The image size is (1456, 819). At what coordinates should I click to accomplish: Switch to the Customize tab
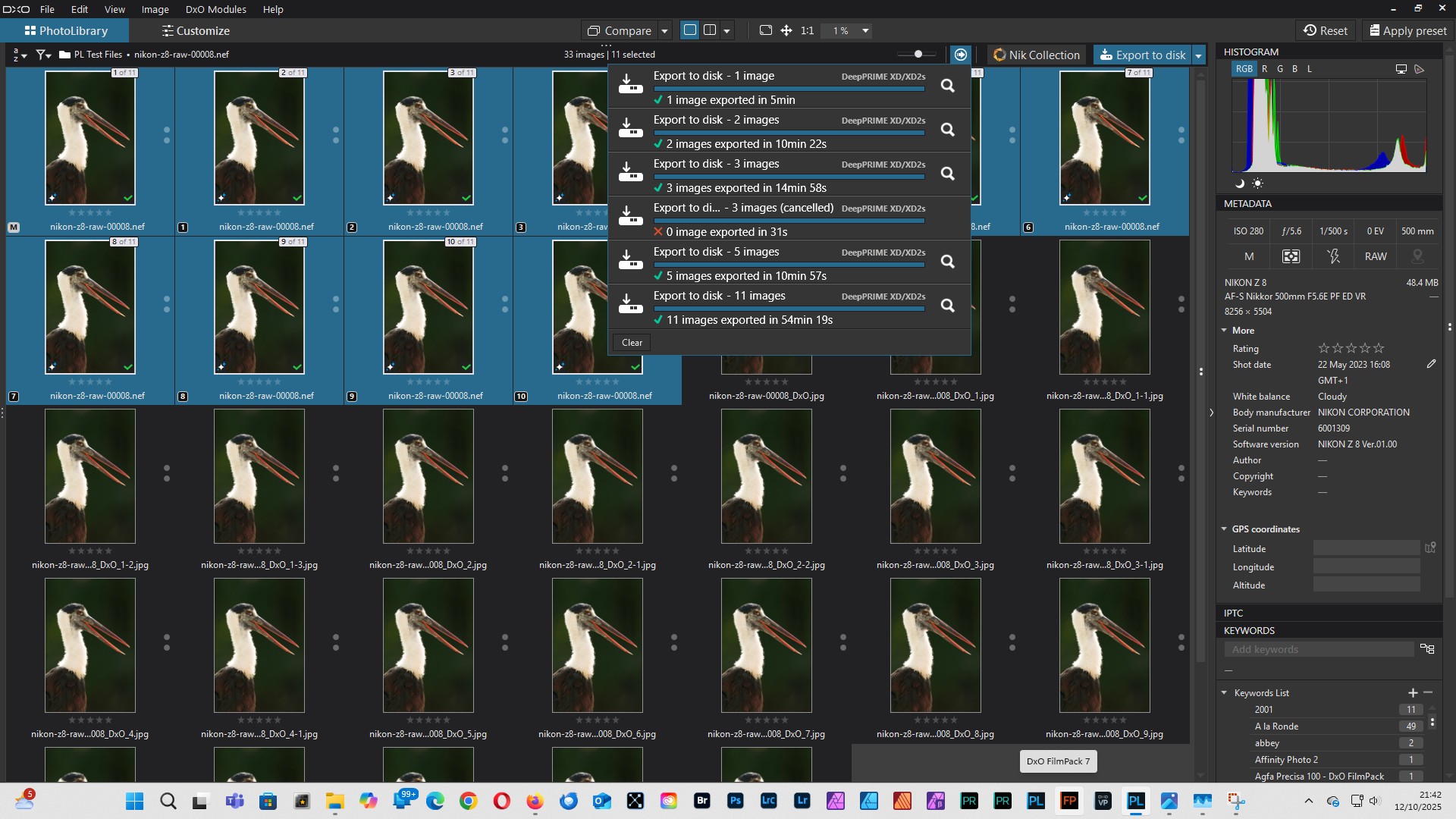(x=196, y=31)
